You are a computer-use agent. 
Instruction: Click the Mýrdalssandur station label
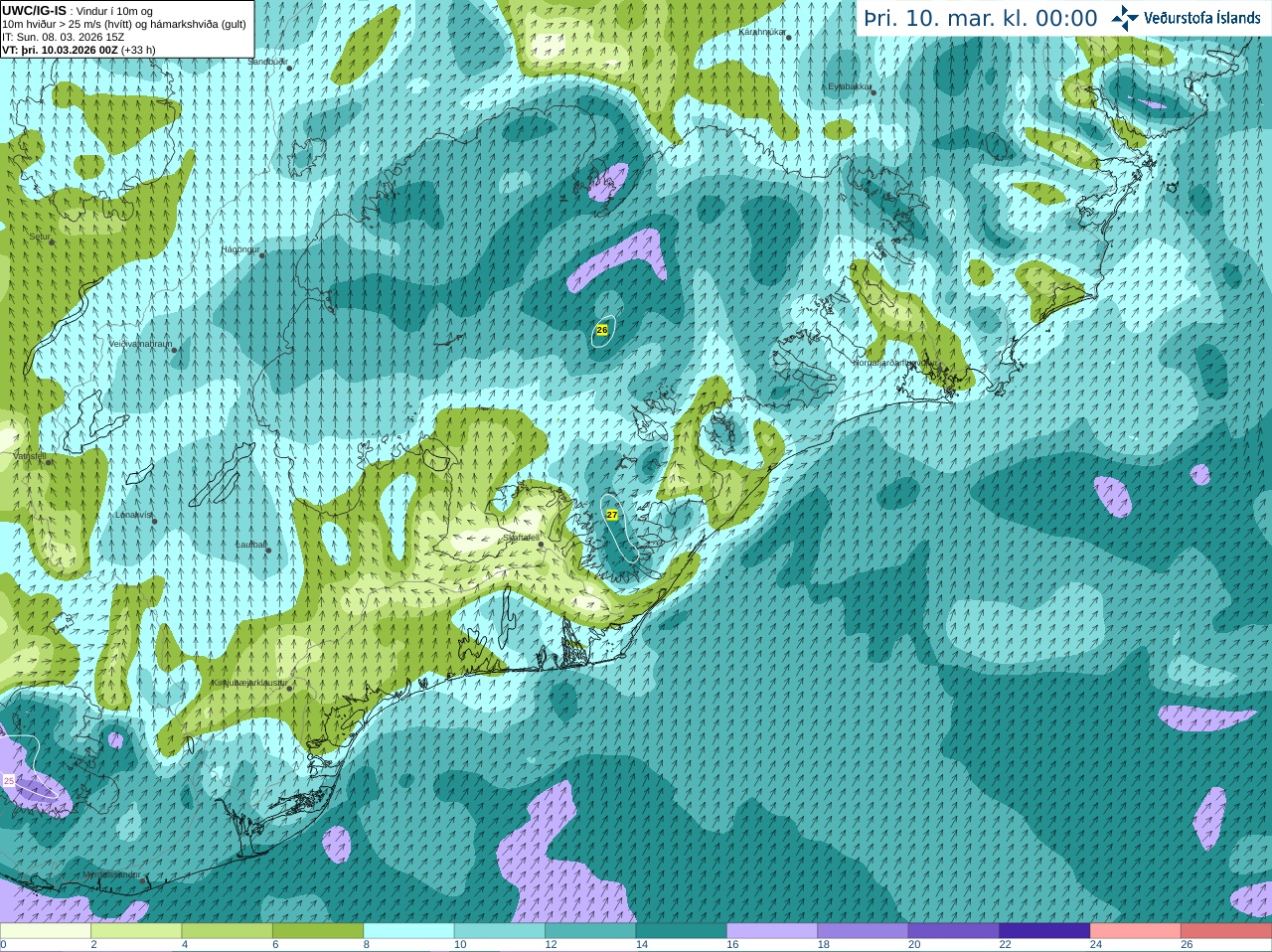[111, 873]
